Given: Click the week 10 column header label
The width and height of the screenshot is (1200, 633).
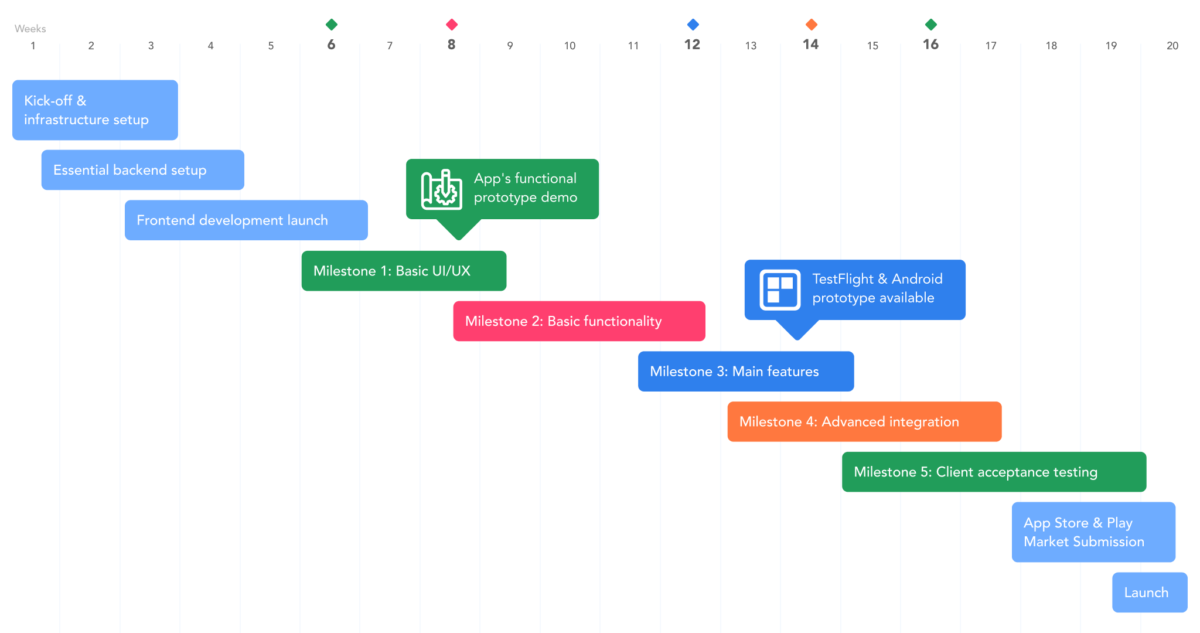Looking at the screenshot, I should pos(569,45).
